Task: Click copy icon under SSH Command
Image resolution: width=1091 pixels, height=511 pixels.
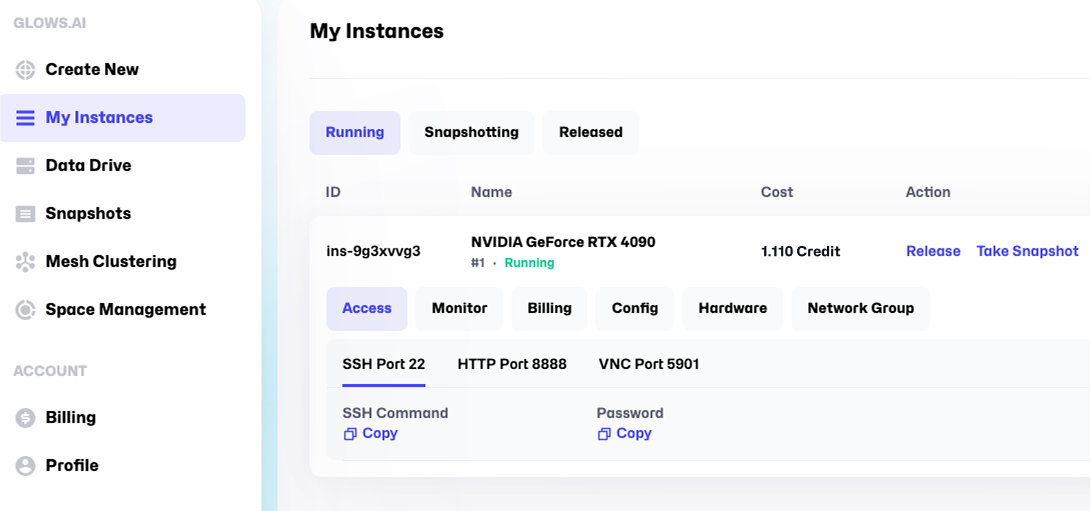Action: (350, 434)
